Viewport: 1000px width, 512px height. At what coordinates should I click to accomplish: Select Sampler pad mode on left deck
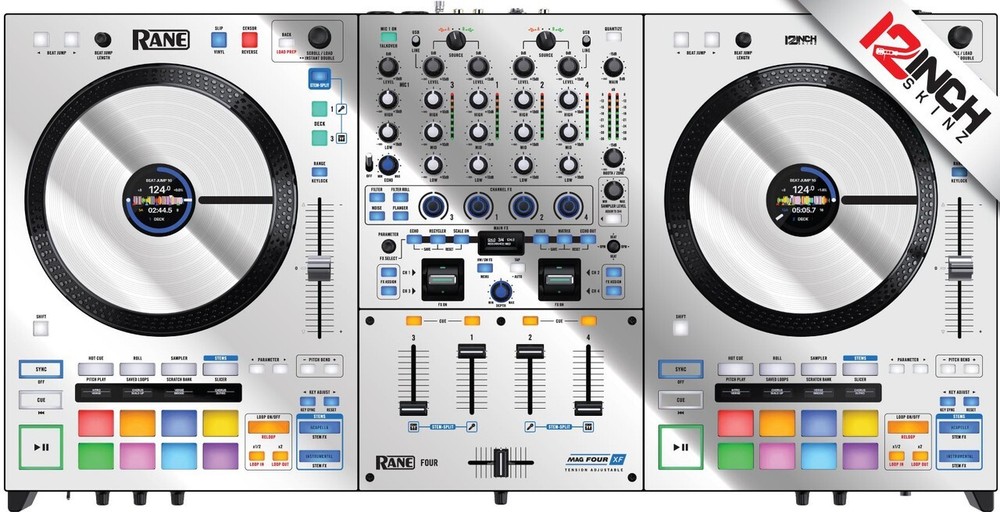[x=179, y=369]
